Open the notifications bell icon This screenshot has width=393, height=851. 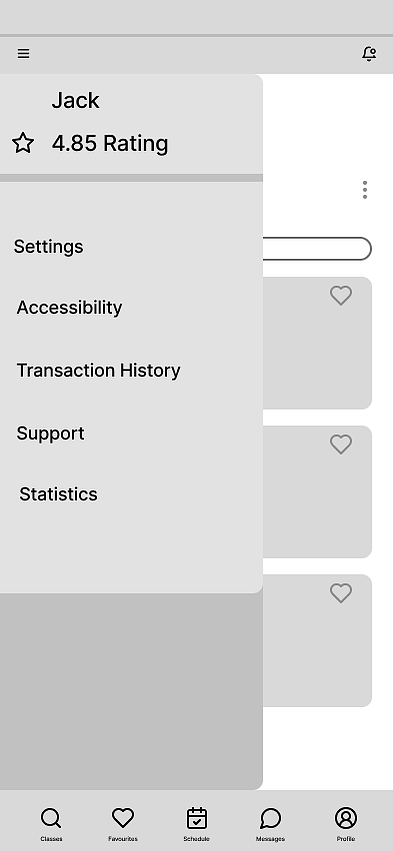click(369, 54)
